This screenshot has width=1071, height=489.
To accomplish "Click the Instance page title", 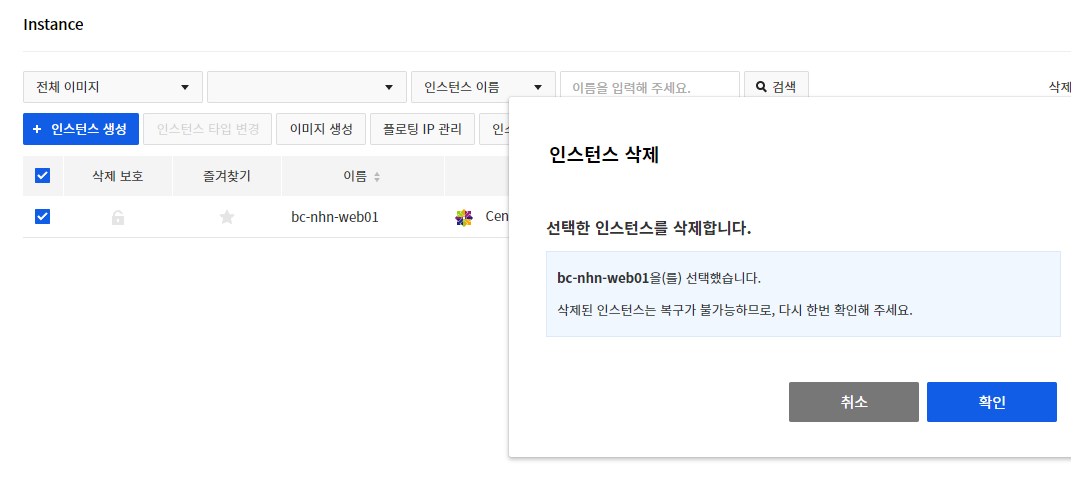I will coord(53,25).
